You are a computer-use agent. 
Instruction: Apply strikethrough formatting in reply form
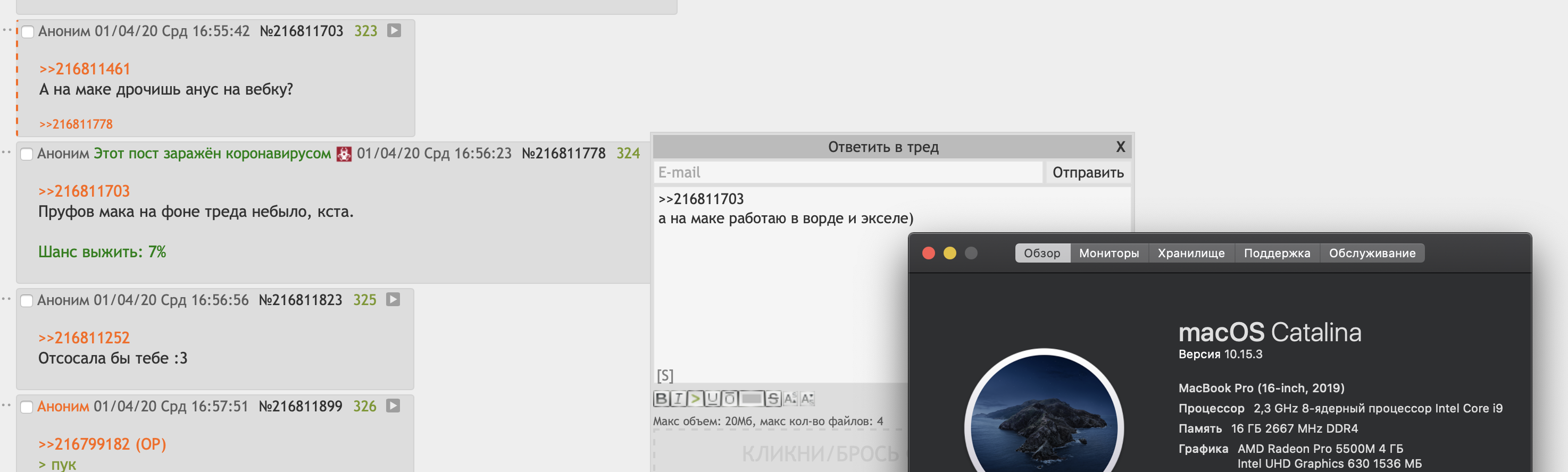[774, 399]
